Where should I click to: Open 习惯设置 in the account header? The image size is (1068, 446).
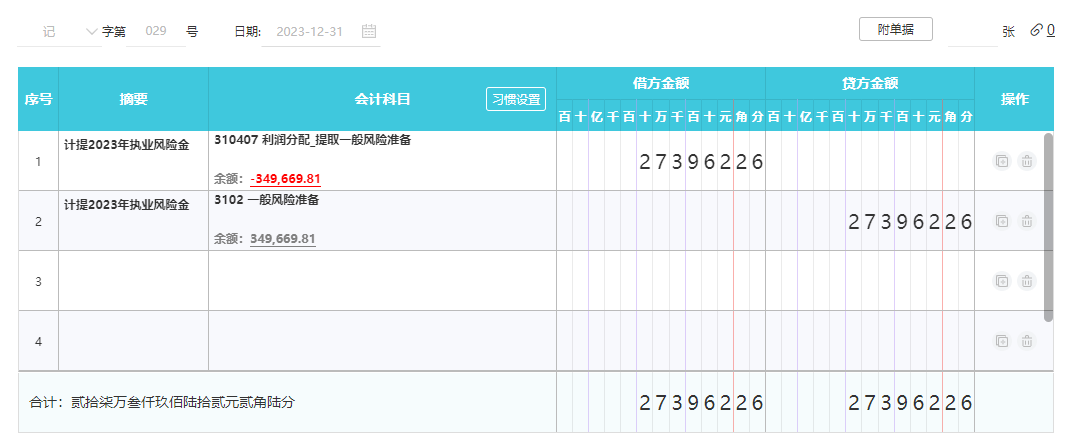[516, 99]
